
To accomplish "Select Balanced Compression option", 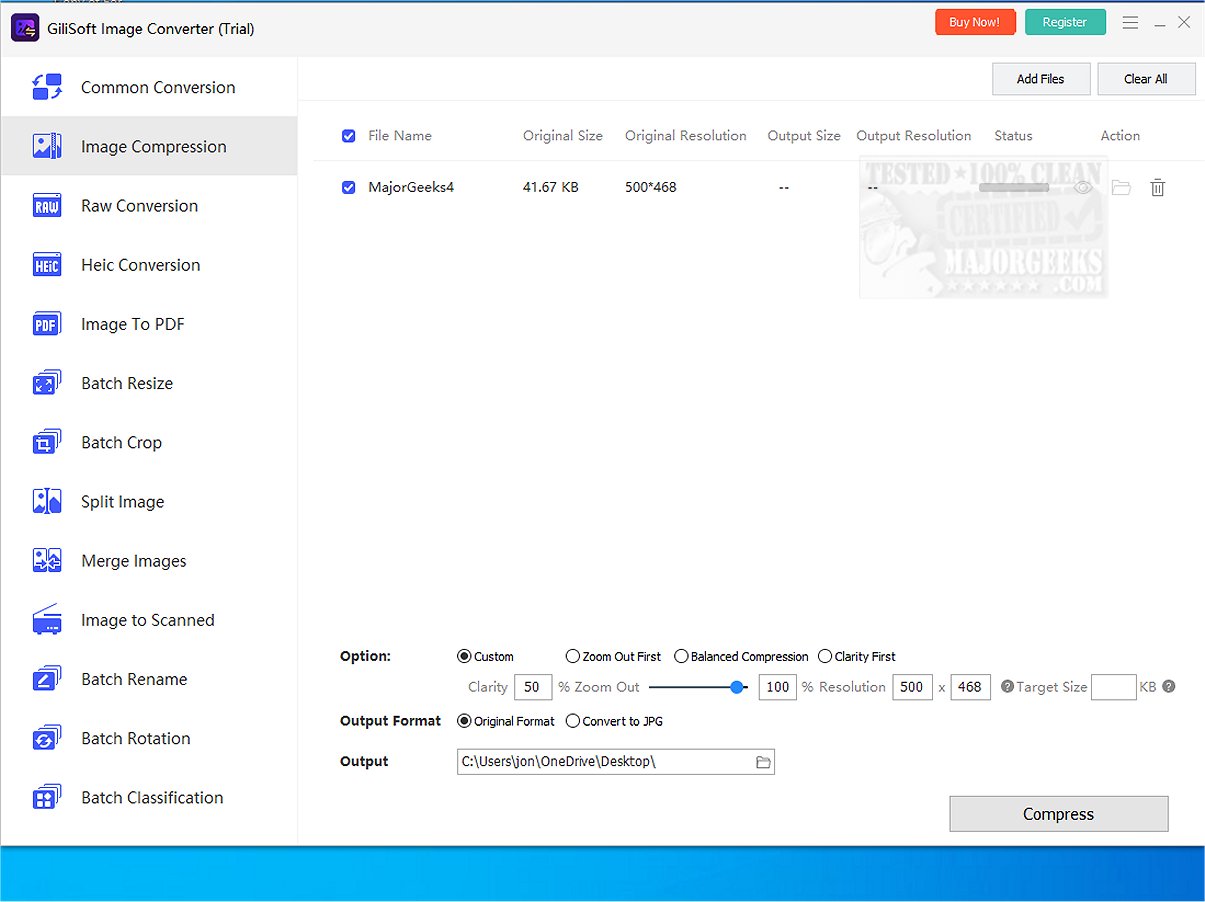I will tap(681, 657).
